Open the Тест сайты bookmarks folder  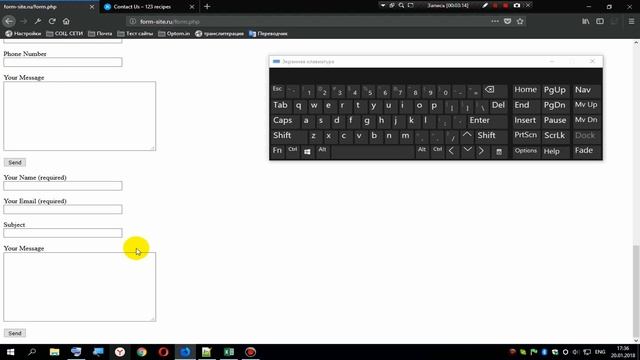point(135,33)
